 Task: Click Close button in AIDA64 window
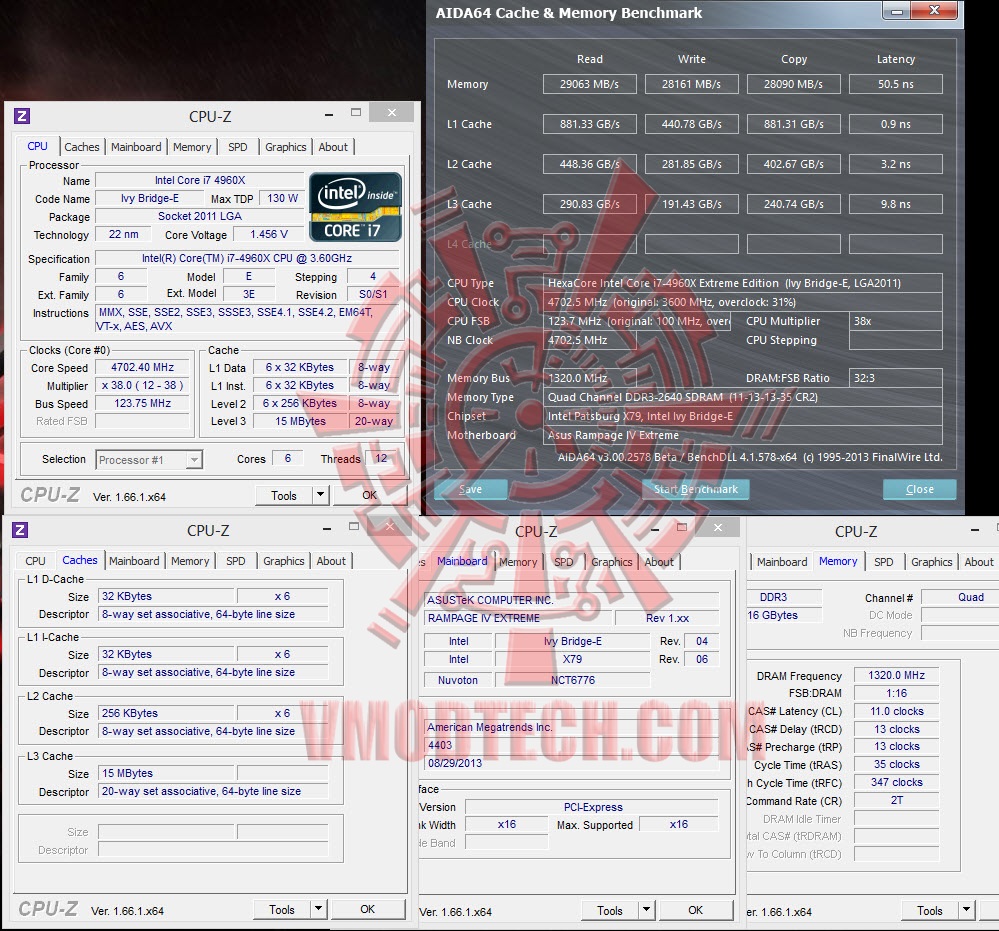point(919,489)
